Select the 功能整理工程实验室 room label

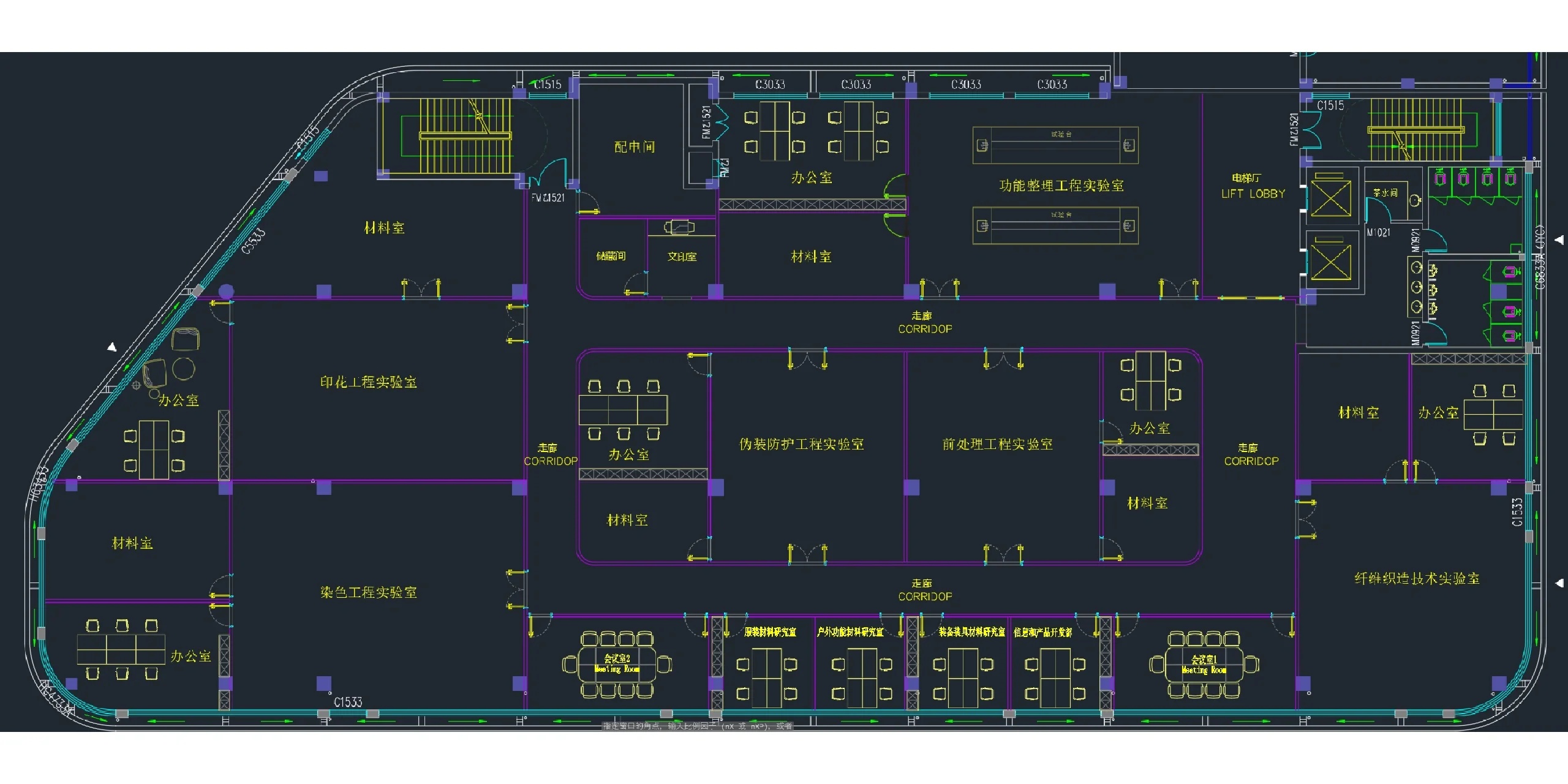coord(1061,186)
